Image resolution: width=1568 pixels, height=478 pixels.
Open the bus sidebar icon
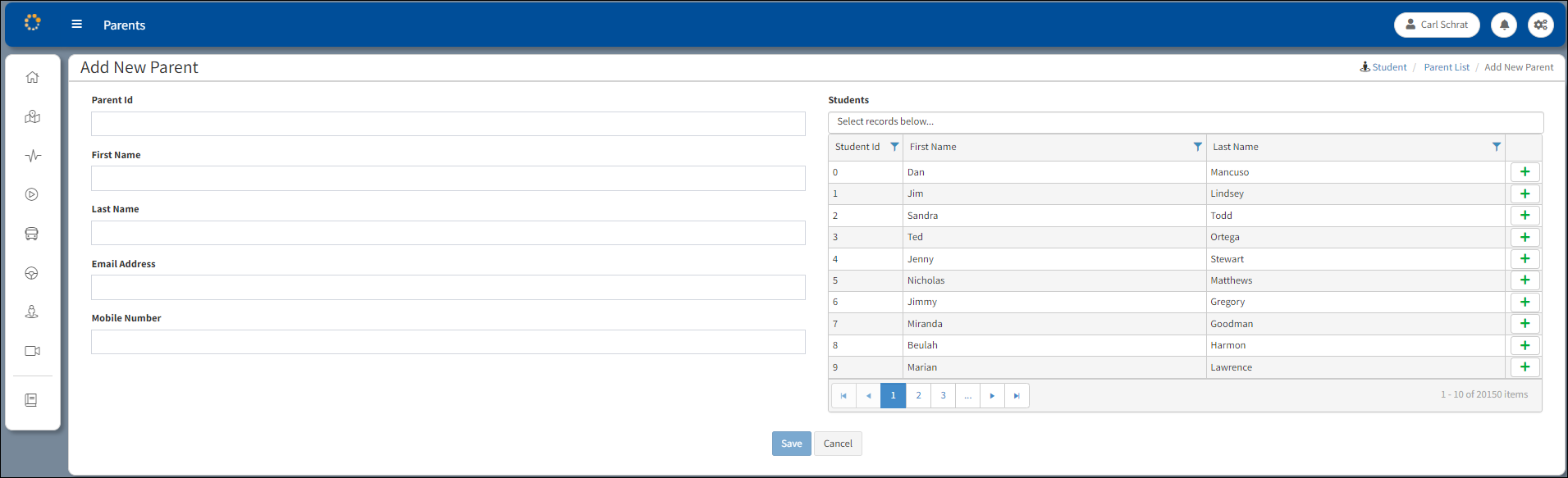pos(32,234)
